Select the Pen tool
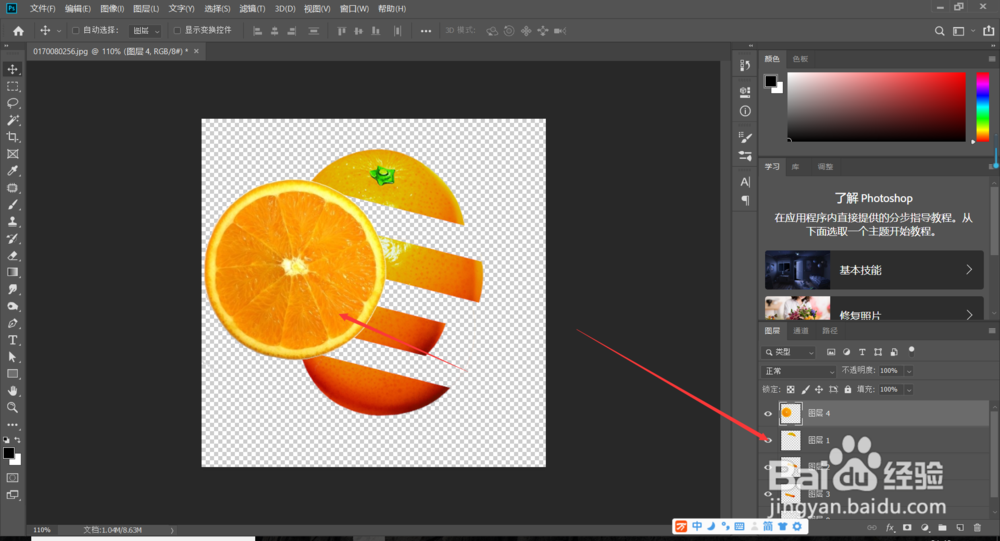 tap(12, 323)
